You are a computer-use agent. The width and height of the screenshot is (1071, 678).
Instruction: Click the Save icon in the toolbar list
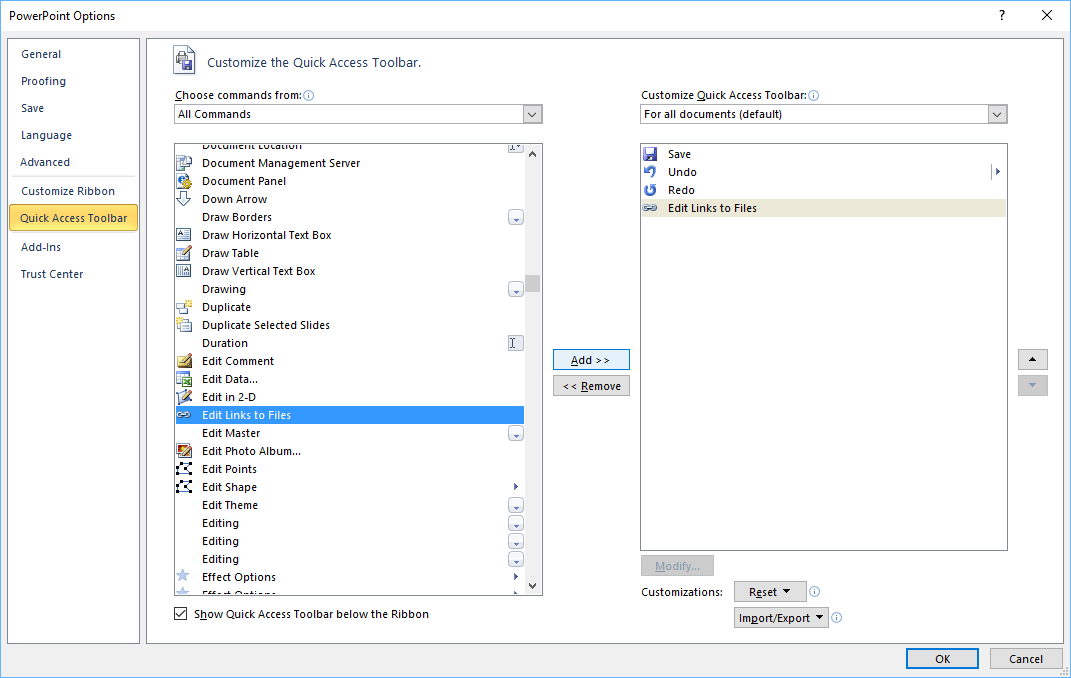[650, 154]
